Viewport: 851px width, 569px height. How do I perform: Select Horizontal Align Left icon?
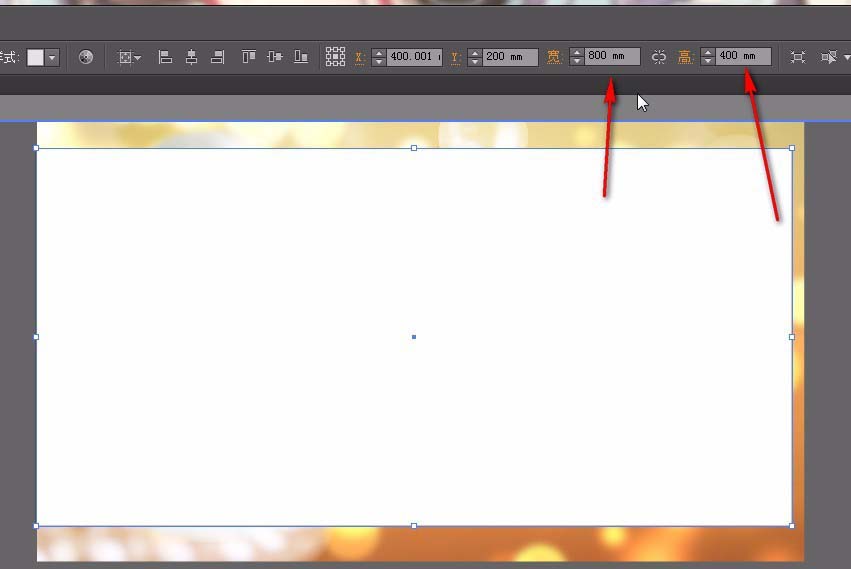165,56
